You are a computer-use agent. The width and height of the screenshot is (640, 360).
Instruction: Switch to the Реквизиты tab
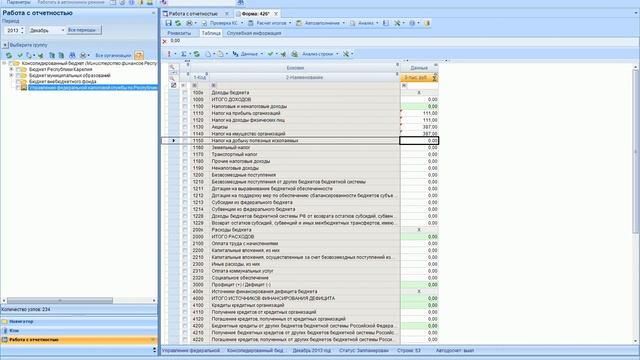pos(179,33)
